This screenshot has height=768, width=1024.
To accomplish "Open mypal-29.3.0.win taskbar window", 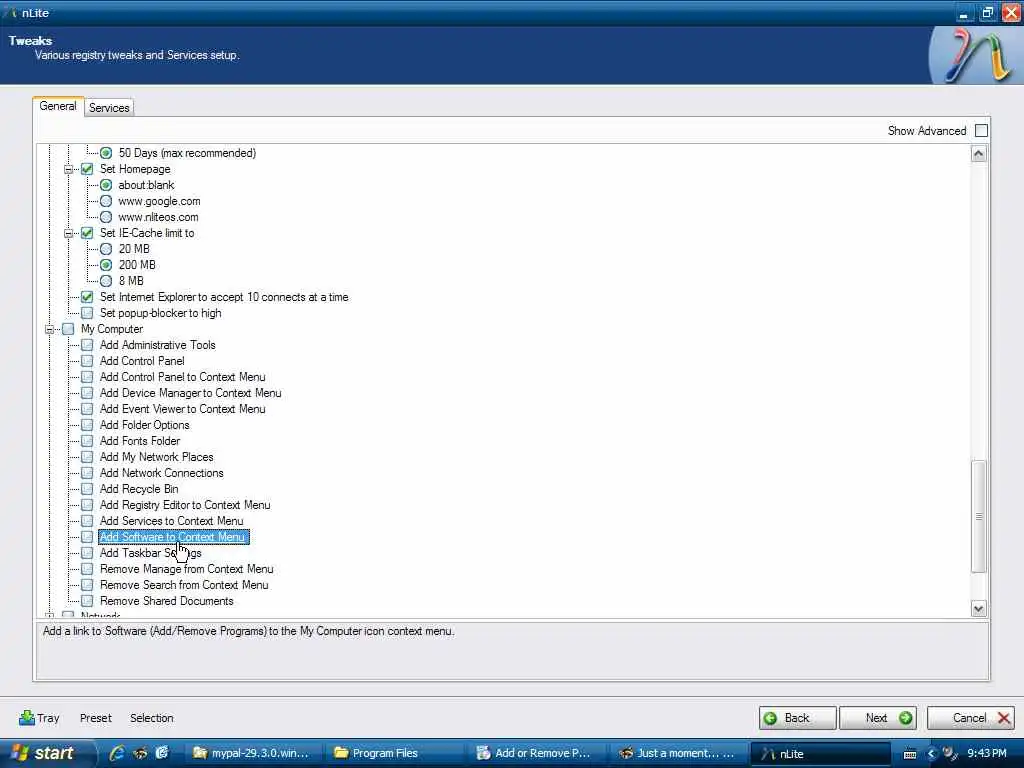I will click(x=251, y=753).
